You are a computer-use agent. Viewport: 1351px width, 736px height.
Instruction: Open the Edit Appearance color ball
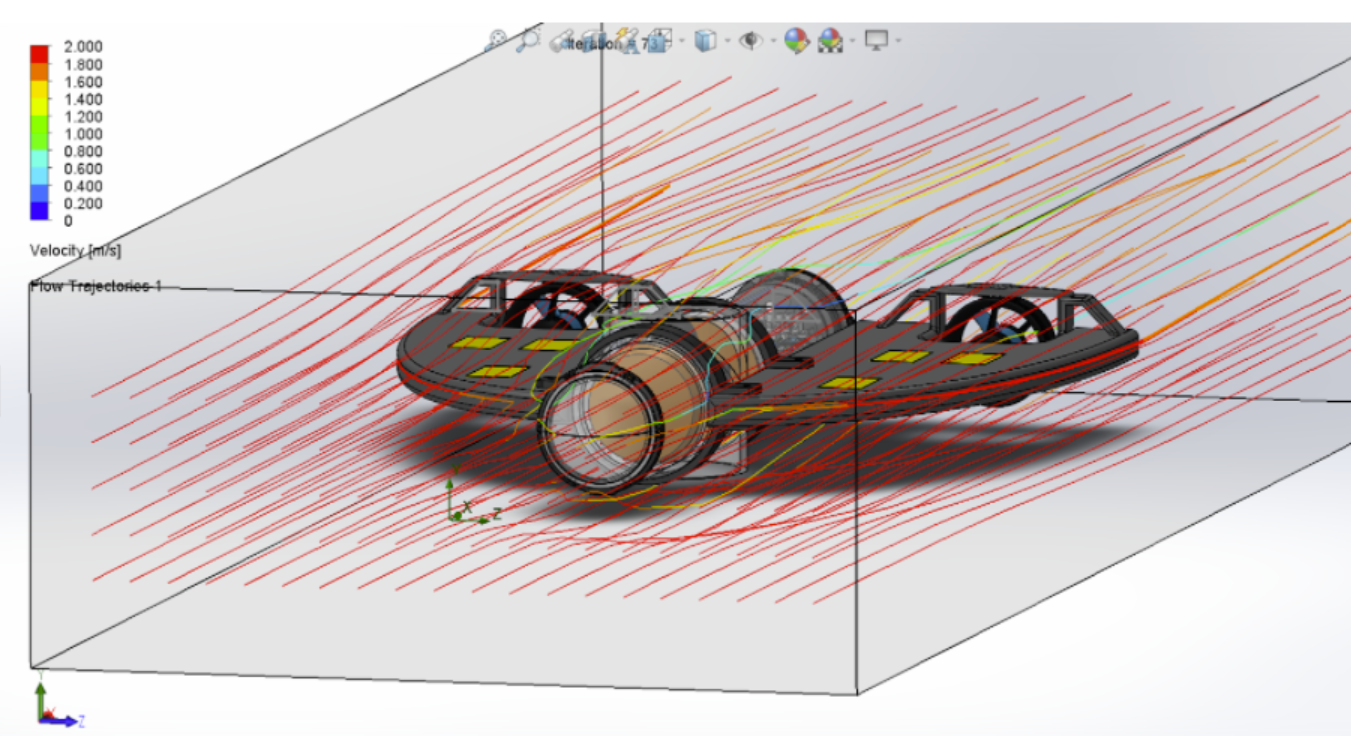796,41
